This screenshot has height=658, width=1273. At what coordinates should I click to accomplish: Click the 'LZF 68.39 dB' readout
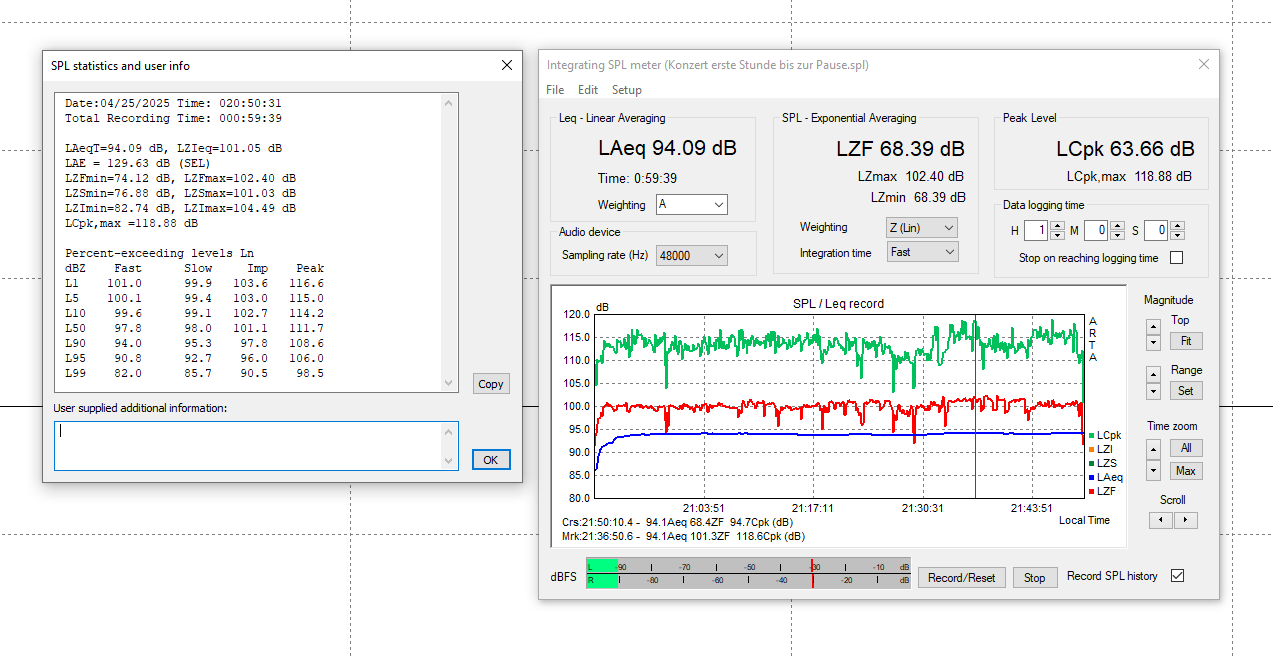(901, 149)
